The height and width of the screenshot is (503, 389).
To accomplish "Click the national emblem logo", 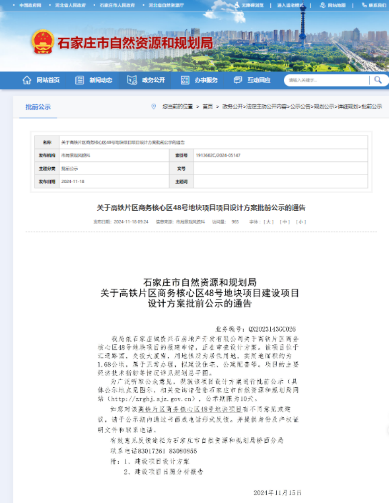I will [43, 42].
